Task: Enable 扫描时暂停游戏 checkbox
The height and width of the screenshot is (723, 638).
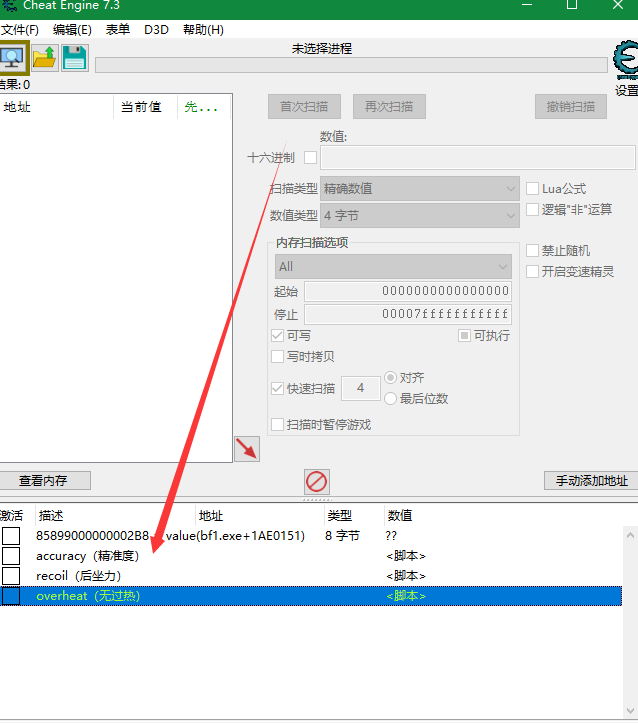Action: coord(277,424)
